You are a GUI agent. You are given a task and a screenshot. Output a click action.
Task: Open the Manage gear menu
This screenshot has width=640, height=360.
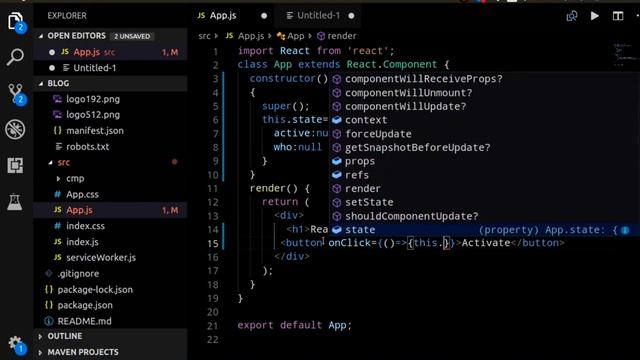pyautogui.click(x=16, y=344)
